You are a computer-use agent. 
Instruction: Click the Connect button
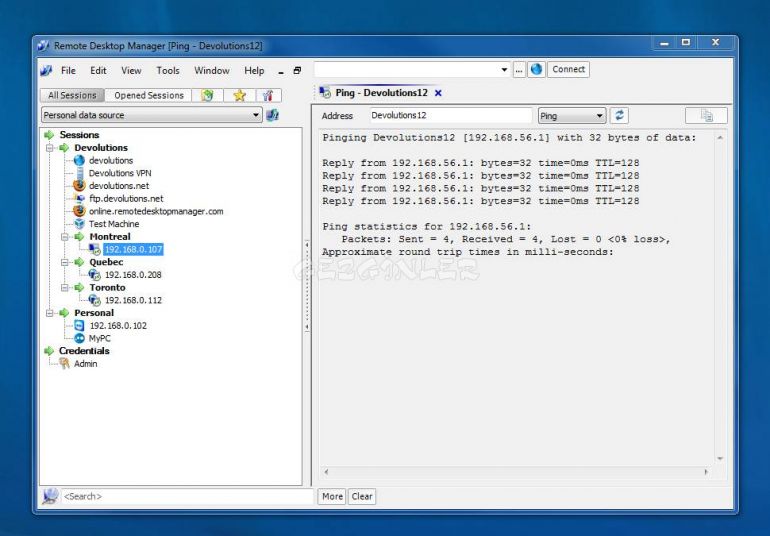tap(568, 69)
